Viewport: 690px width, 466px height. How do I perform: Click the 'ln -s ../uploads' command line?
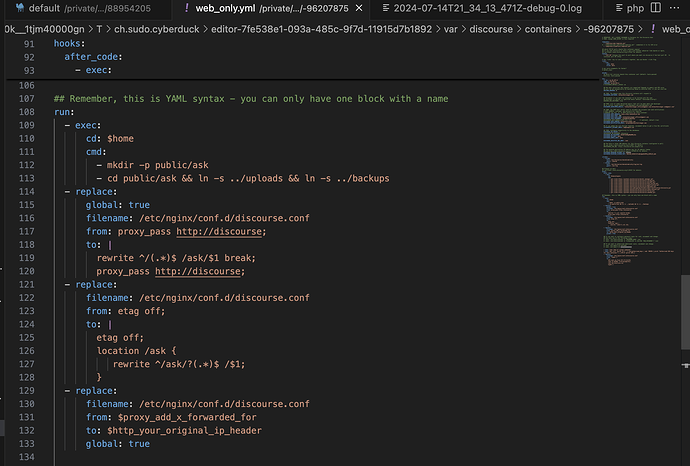click(242, 178)
